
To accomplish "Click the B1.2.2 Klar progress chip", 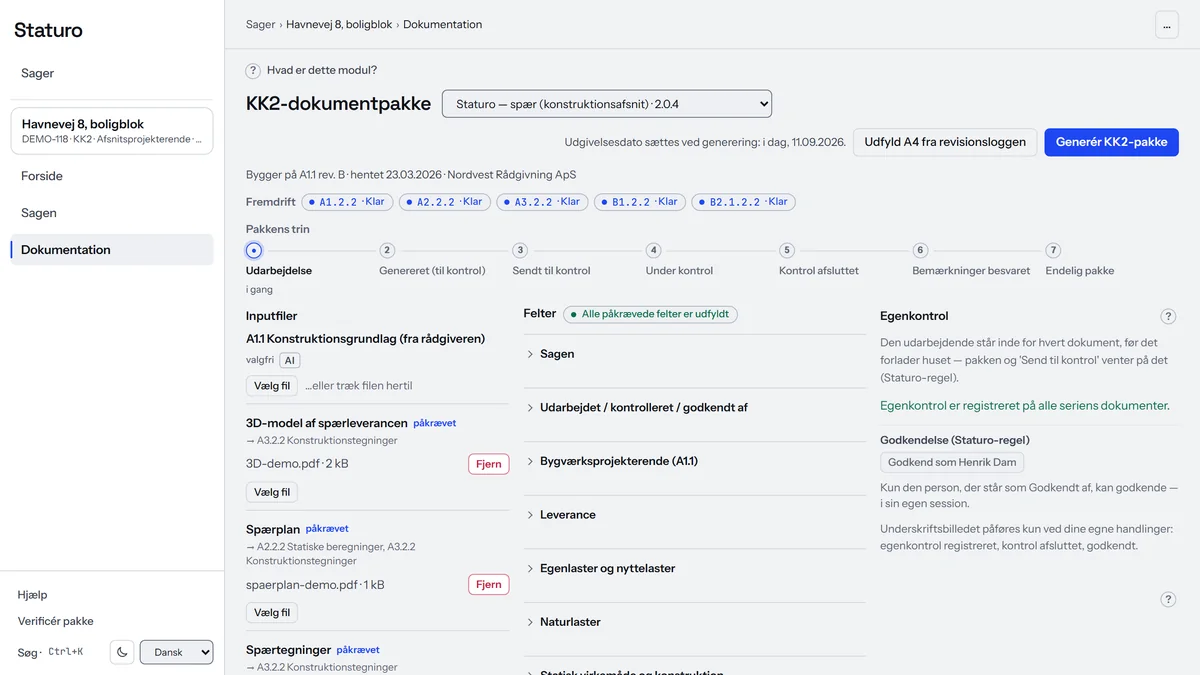I will (x=639, y=202).
